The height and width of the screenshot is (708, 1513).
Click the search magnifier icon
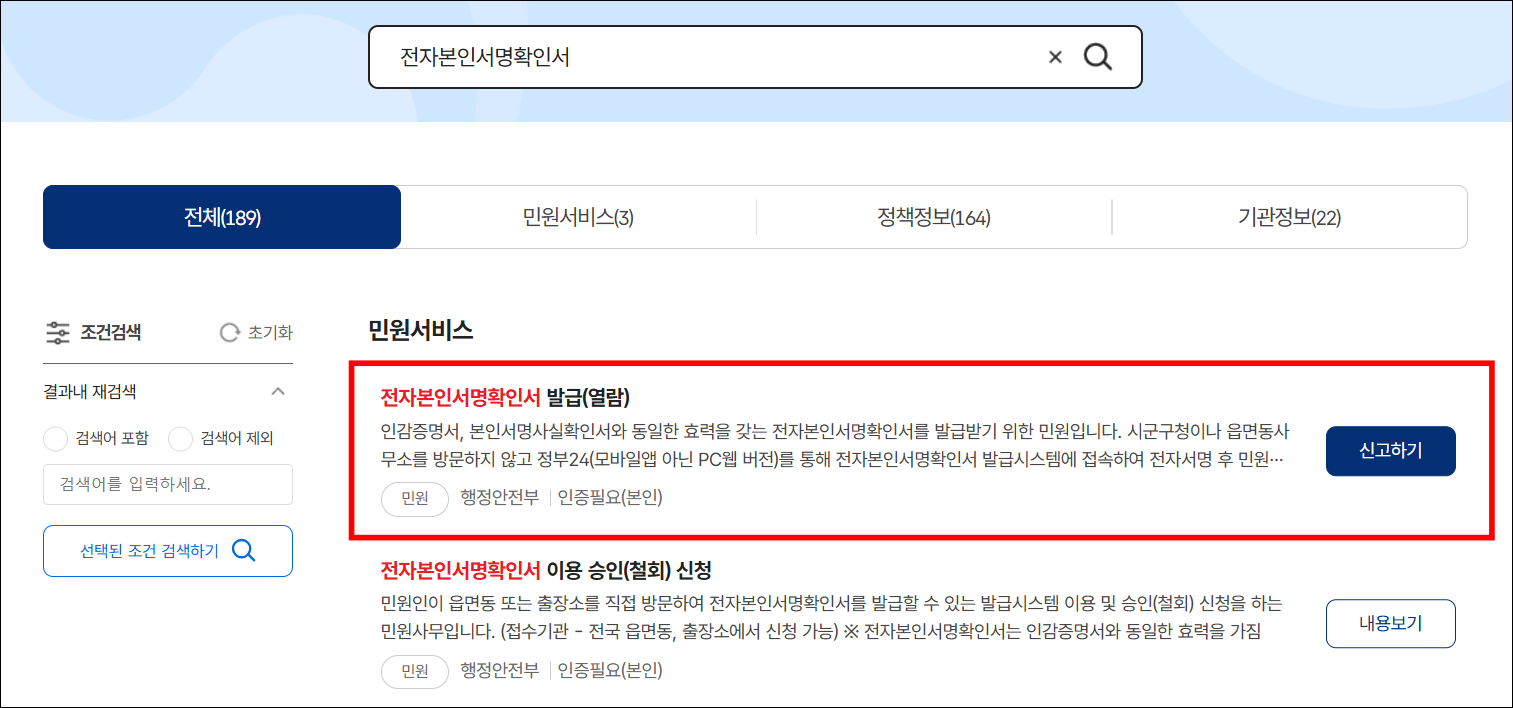point(1098,57)
